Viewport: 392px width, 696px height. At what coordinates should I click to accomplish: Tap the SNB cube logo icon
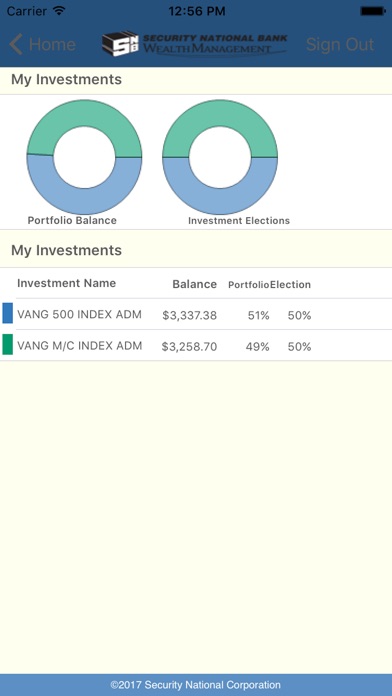click(x=120, y=44)
